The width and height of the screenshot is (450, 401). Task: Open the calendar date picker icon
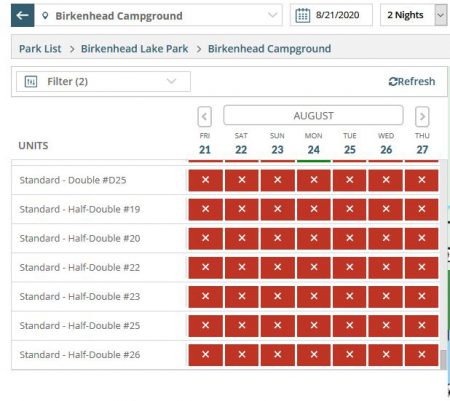click(303, 15)
